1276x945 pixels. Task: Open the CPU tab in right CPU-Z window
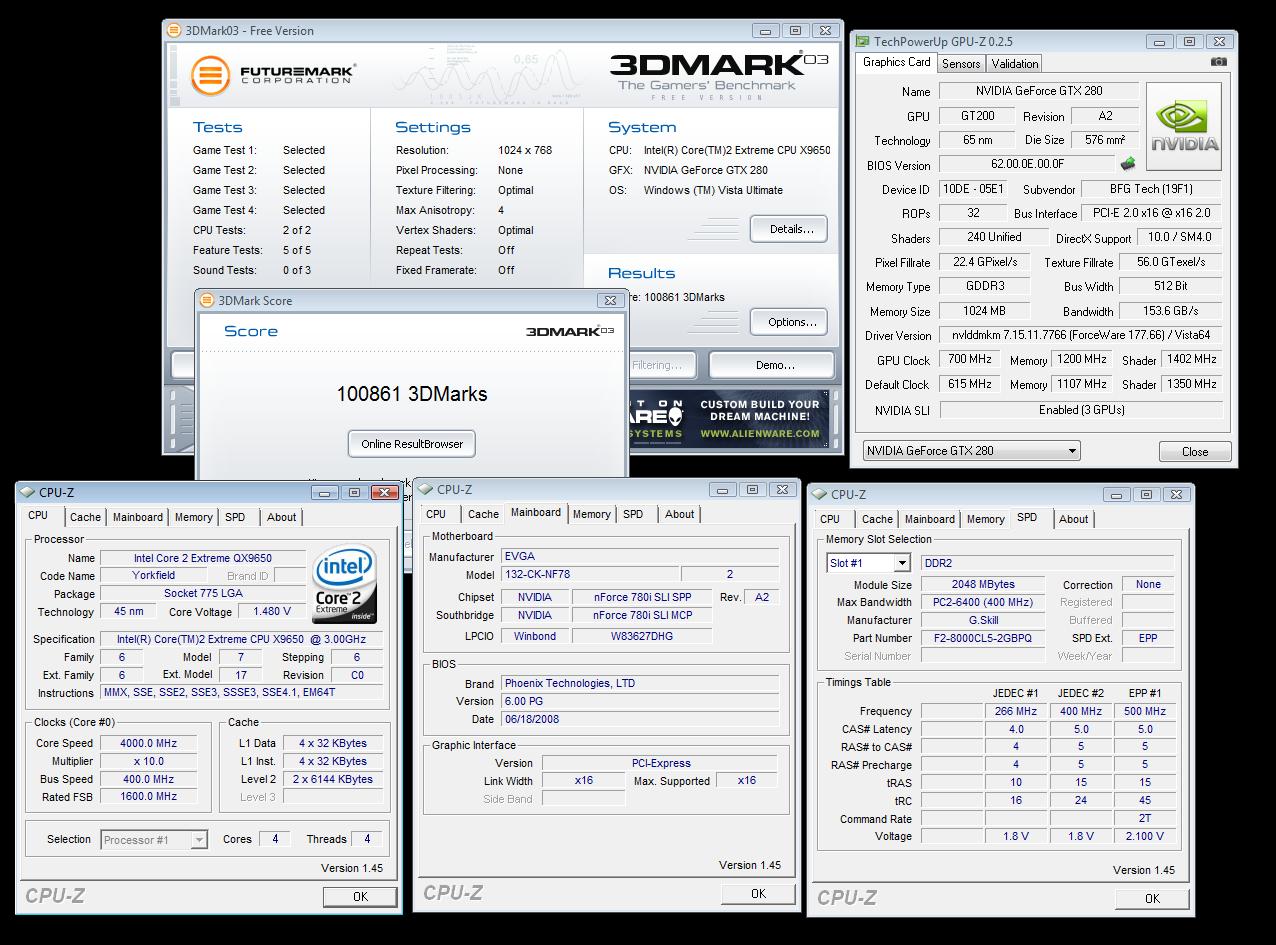pos(830,519)
